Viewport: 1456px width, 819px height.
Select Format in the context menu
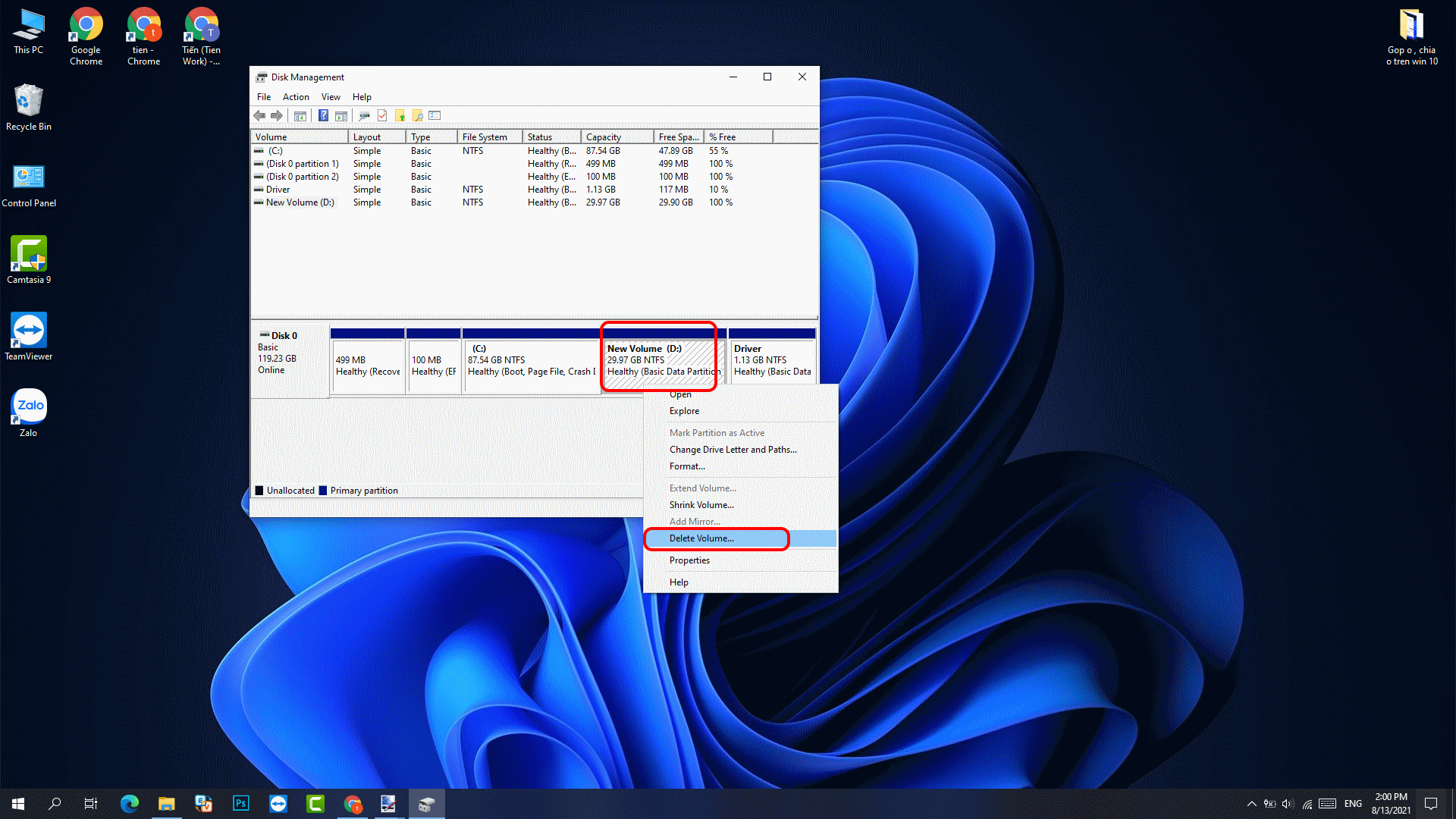(687, 466)
